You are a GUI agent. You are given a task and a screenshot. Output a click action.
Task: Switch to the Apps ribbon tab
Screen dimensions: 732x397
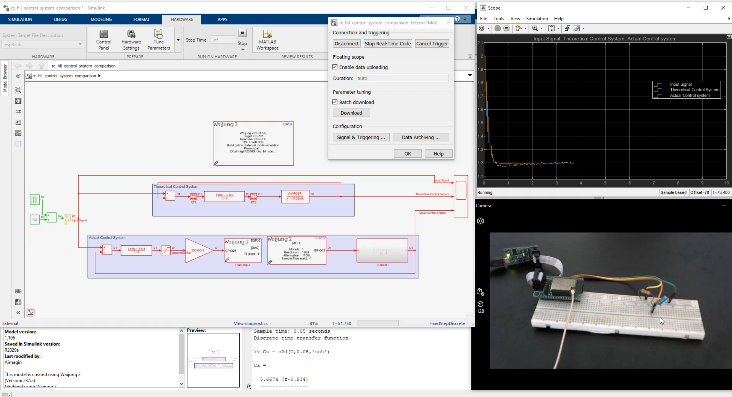pos(222,20)
